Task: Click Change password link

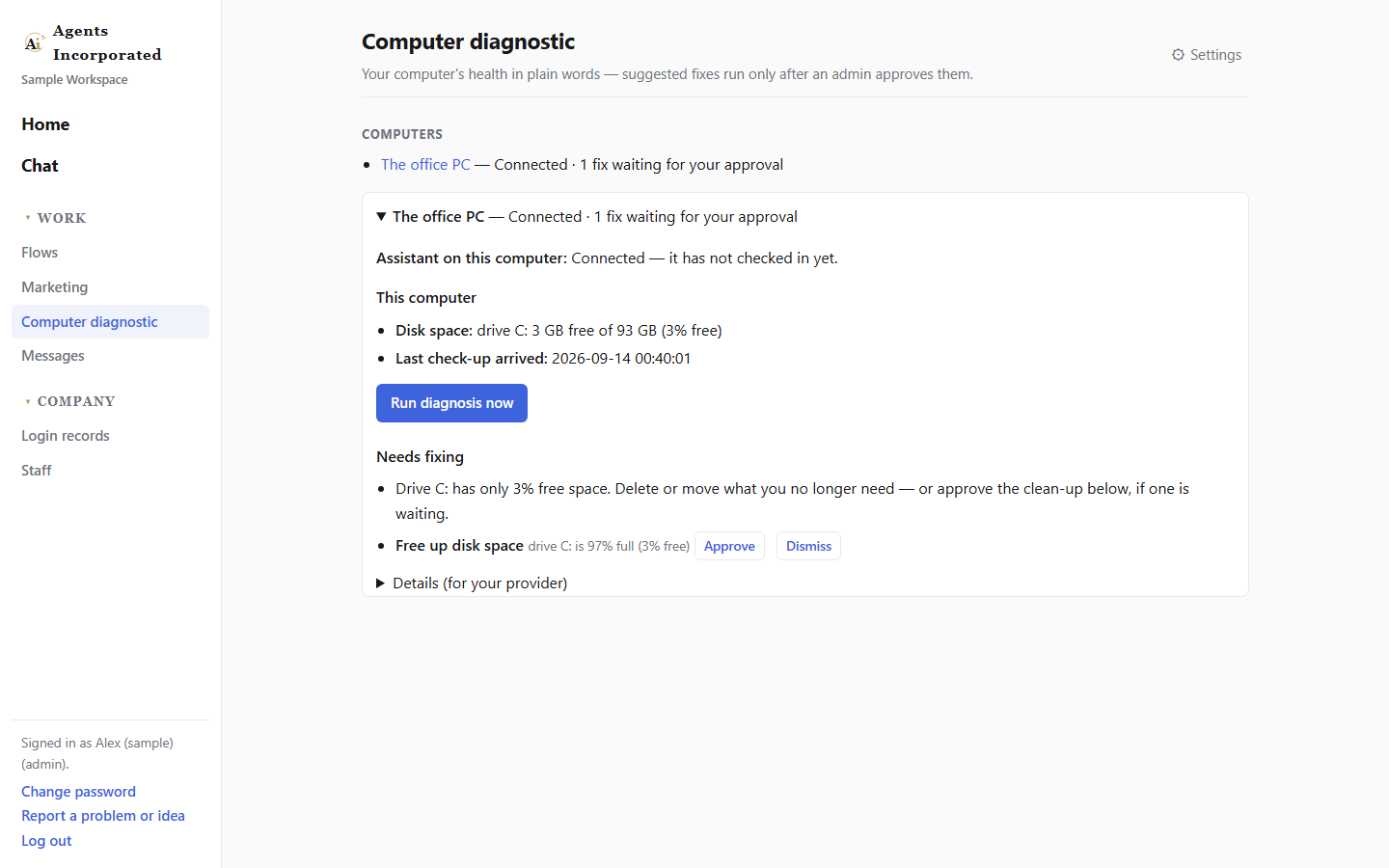Action: [78, 792]
